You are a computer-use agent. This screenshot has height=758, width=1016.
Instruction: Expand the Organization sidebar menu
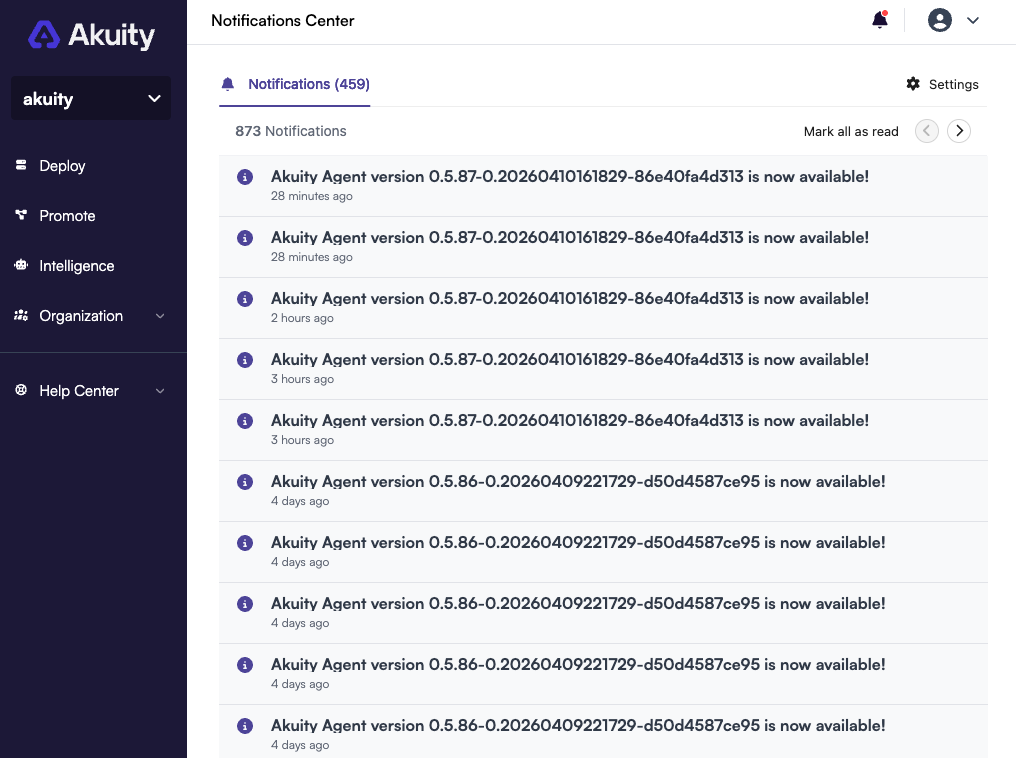tap(160, 316)
